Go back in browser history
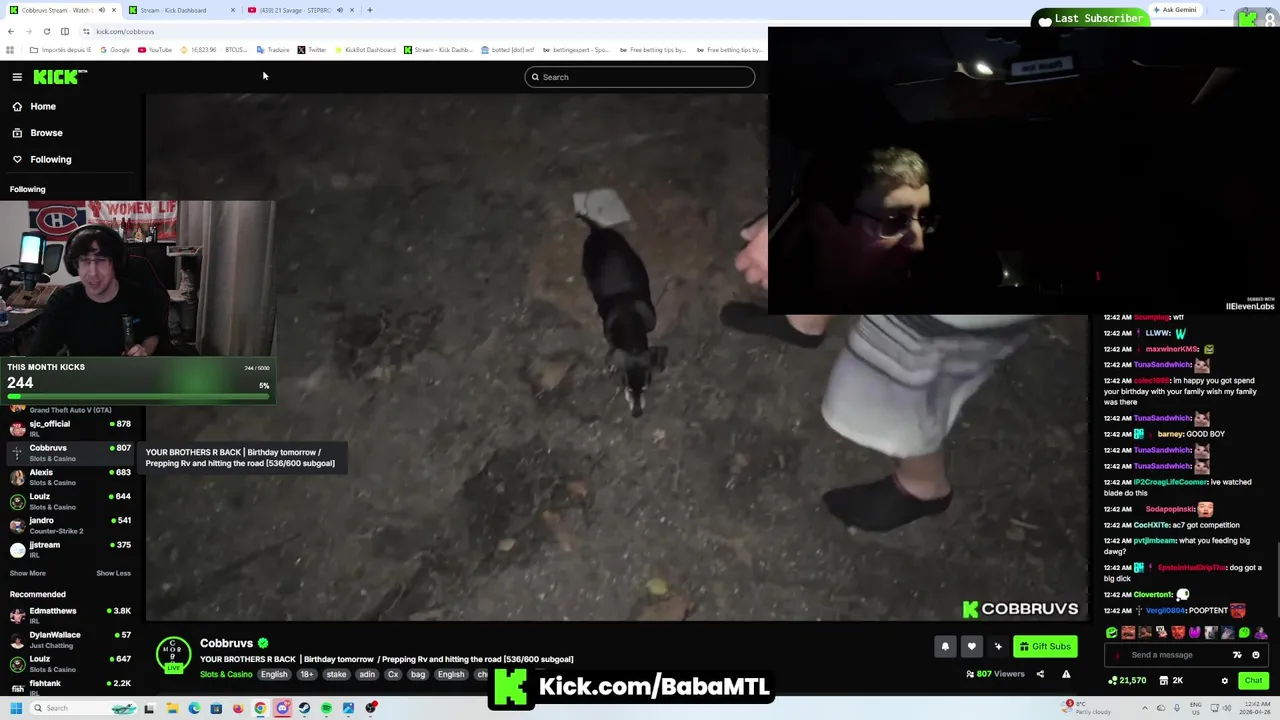This screenshot has width=1280, height=720. click(11, 32)
